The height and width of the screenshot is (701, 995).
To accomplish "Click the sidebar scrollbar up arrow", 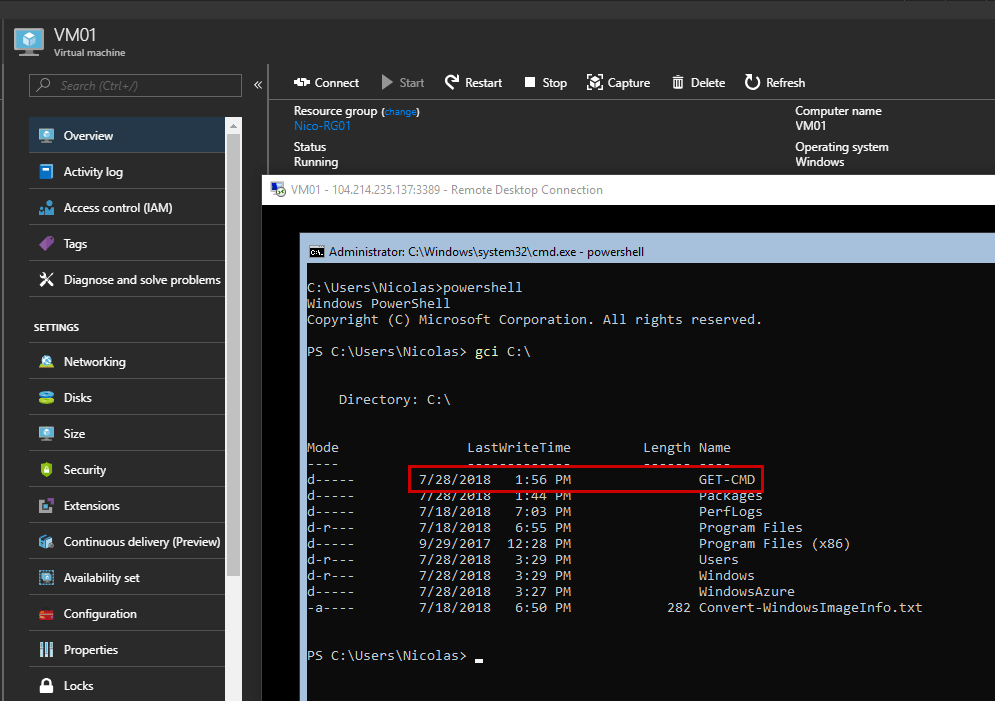I will click(x=234, y=126).
